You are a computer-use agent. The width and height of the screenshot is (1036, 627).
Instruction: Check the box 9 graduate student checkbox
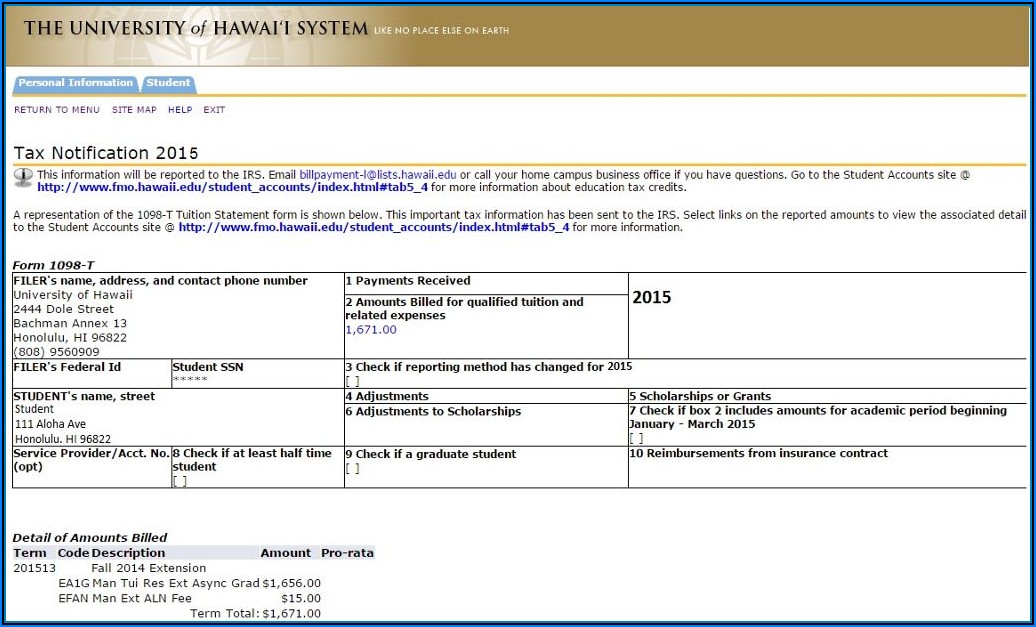pyautogui.click(x=352, y=468)
